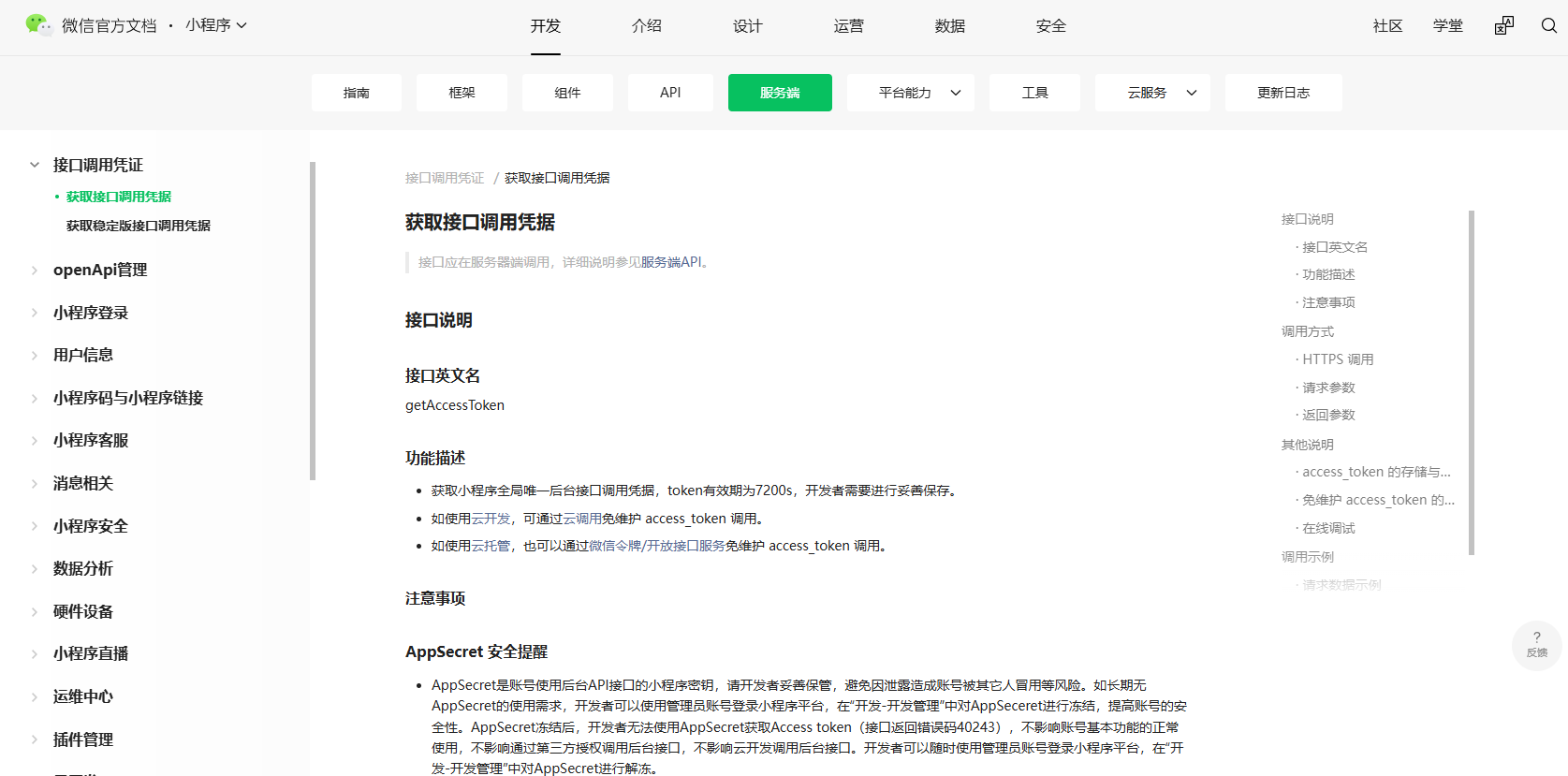Open the 学堂 link in header
1568x776 pixels.
(1448, 26)
